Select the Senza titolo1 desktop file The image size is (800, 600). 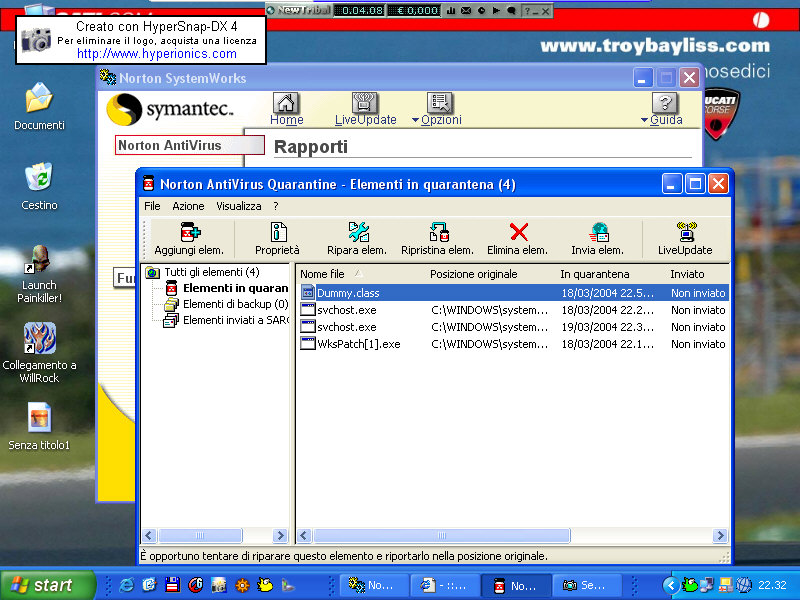(39, 427)
